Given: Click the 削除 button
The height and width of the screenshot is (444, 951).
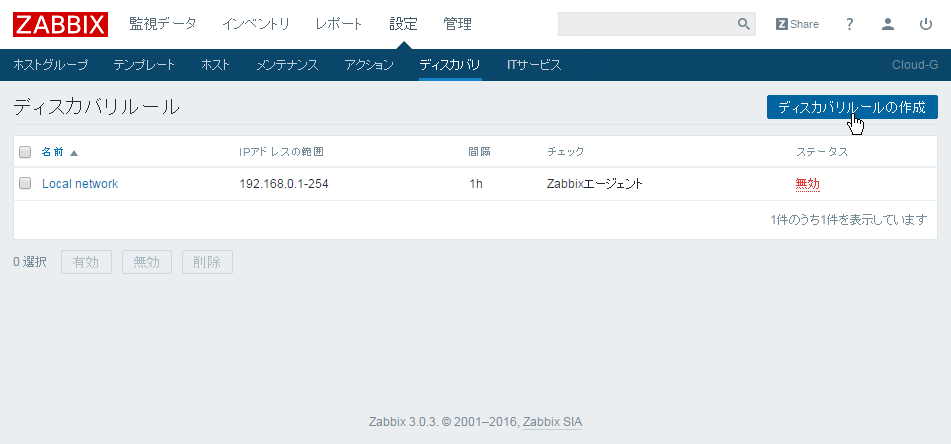Looking at the screenshot, I should click(x=207, y=262).
